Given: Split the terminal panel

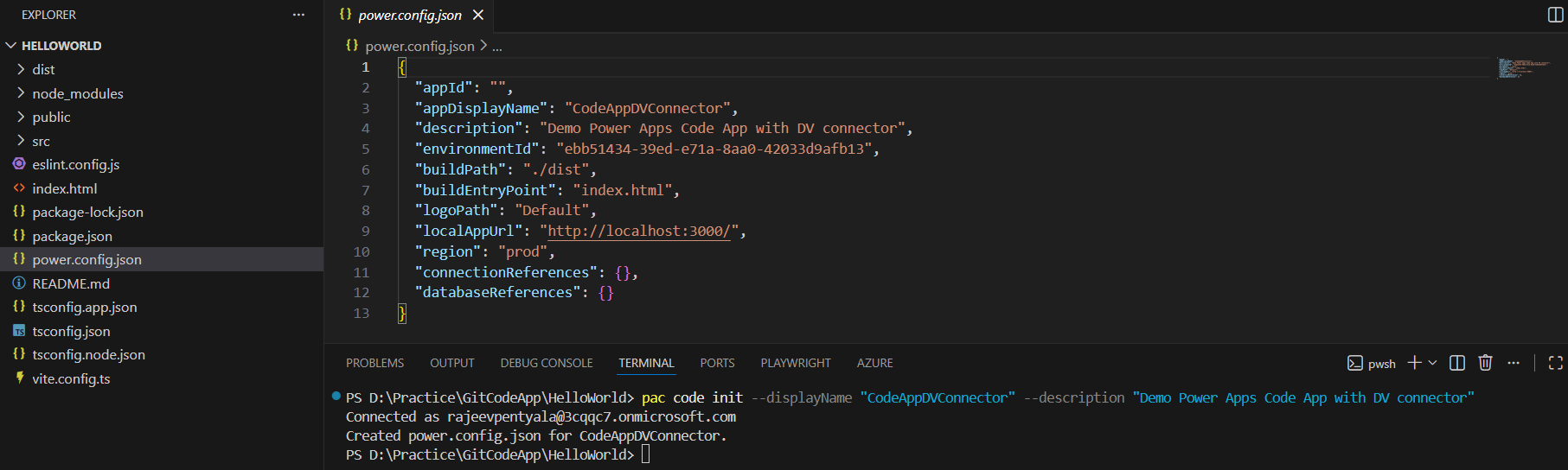Looking at the screenshot, I should pos(1457,363).
